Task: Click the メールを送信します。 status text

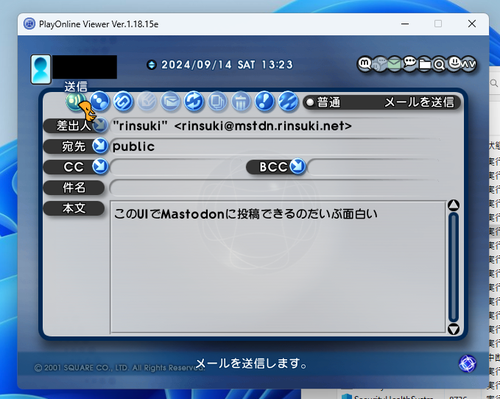Action: pos(251,364)
